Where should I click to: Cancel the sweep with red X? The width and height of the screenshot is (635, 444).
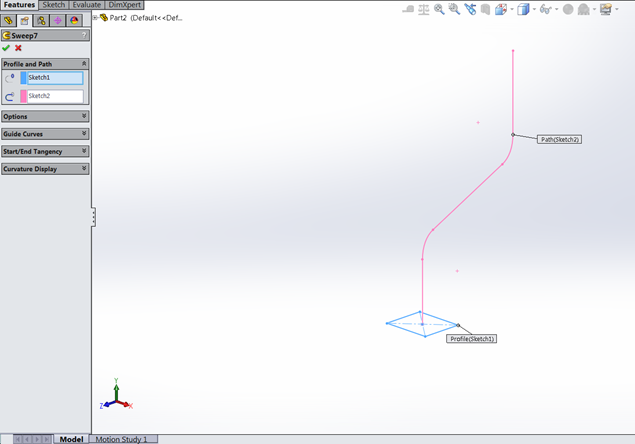(x=18, y=48)
